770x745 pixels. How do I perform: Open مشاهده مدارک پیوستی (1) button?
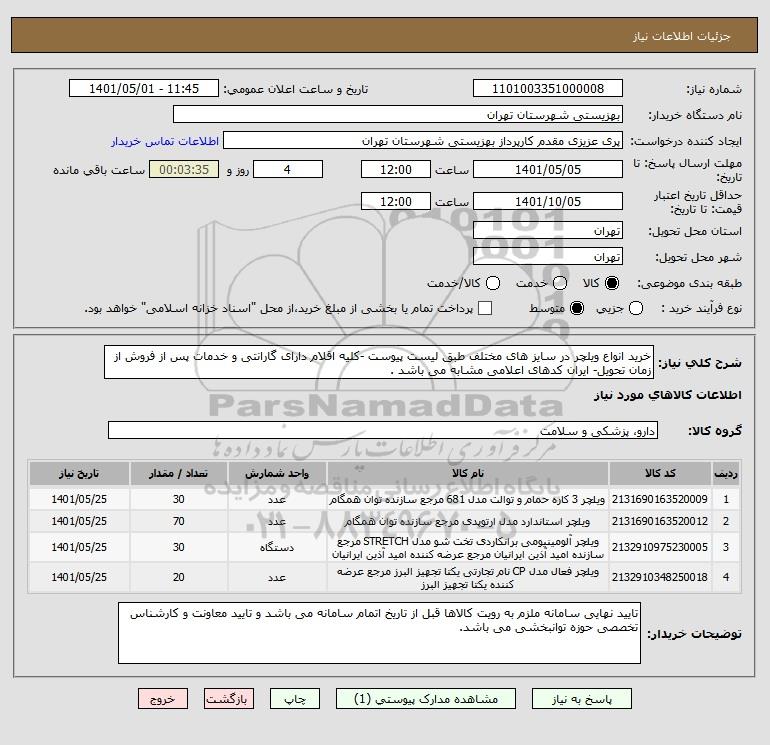(x=426, y=699)
